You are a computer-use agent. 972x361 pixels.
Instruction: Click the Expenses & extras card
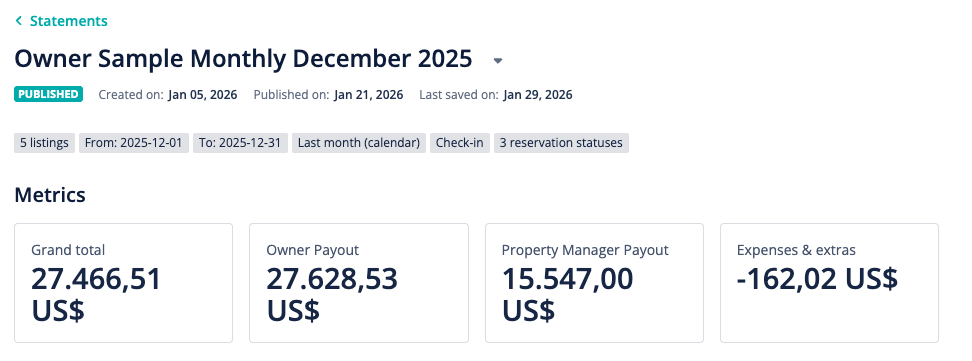pos(829,283)
